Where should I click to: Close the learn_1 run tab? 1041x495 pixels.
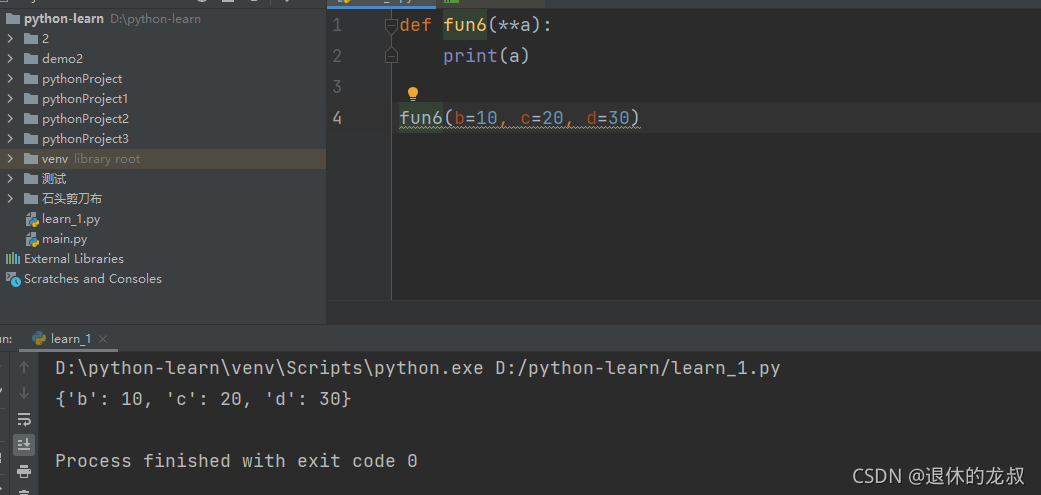(x=103, y=339)
